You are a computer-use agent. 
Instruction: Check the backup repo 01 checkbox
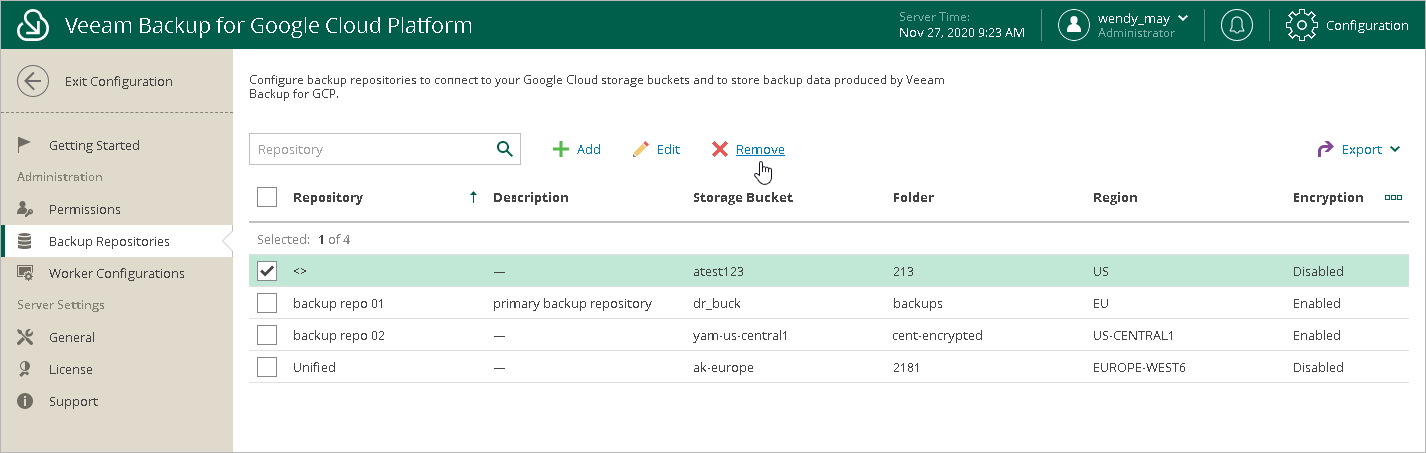(267, 303)
